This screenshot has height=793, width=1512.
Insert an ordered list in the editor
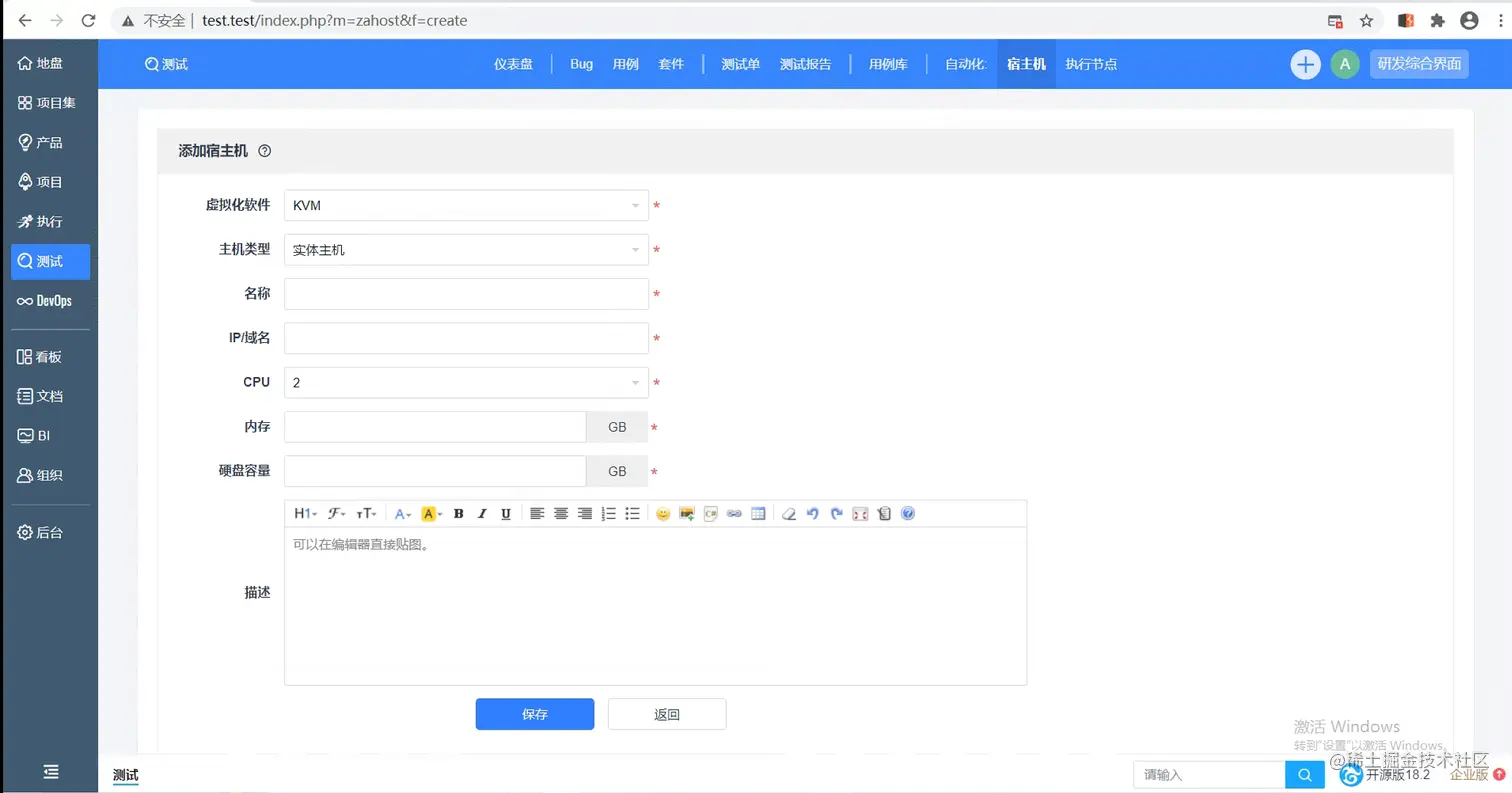608,514
